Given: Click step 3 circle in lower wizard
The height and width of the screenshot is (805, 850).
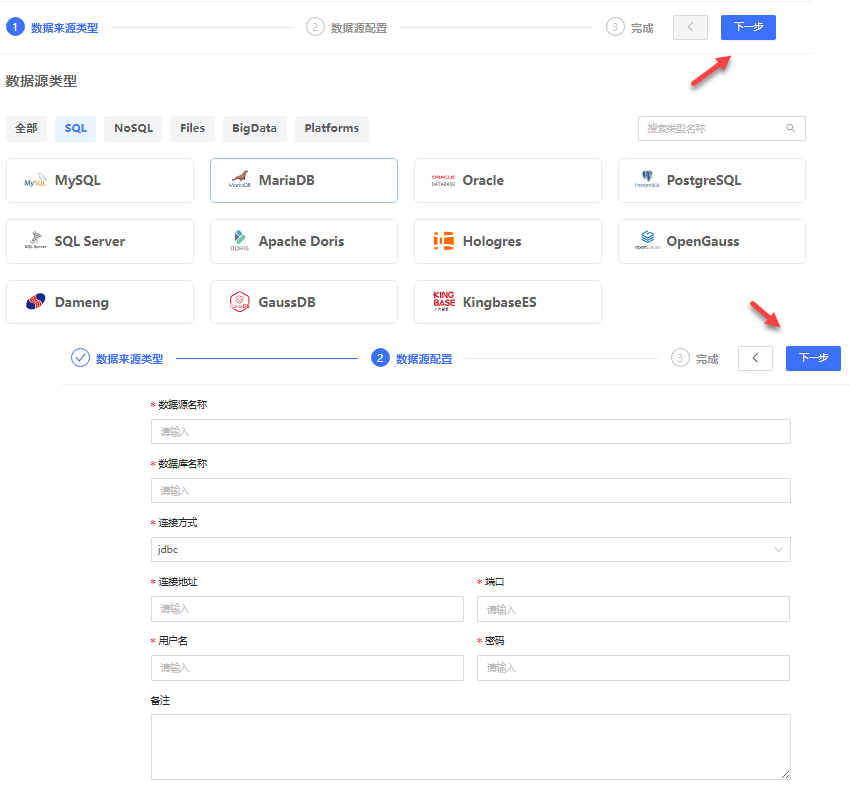Looking at the screenshot, I should point(680,358).
